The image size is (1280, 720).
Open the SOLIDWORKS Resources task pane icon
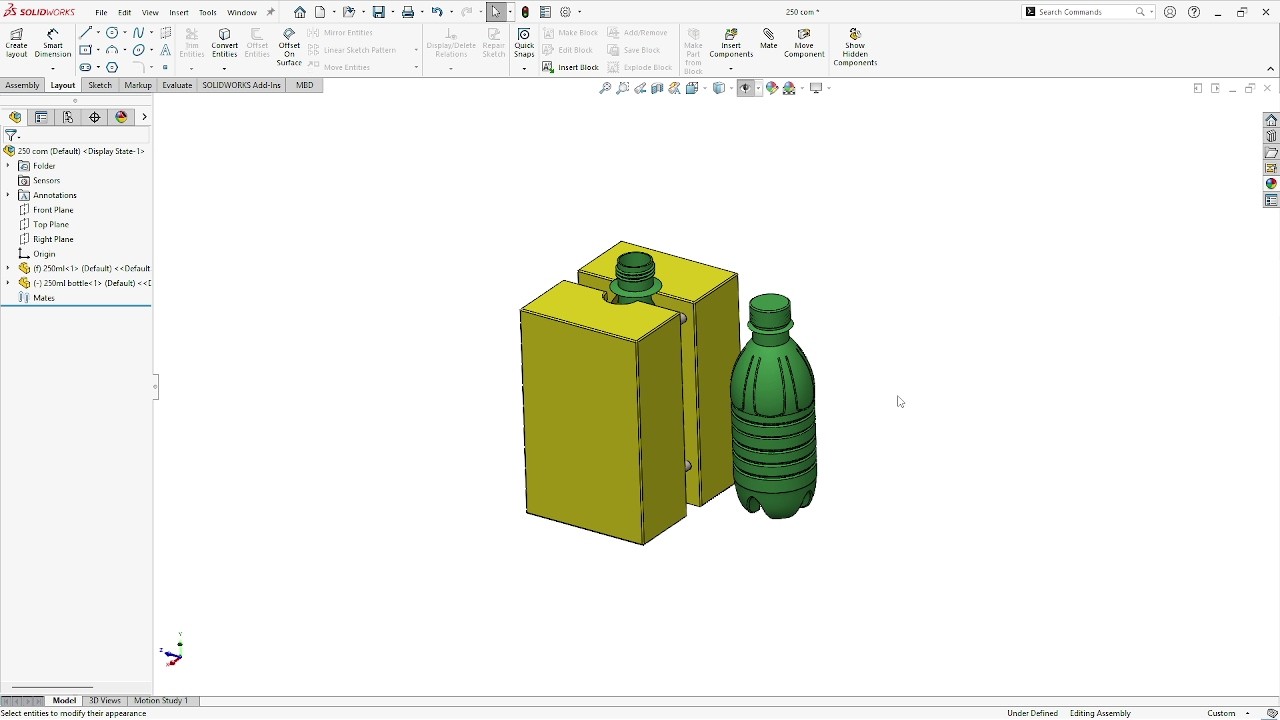click(x=1271, y=120)
